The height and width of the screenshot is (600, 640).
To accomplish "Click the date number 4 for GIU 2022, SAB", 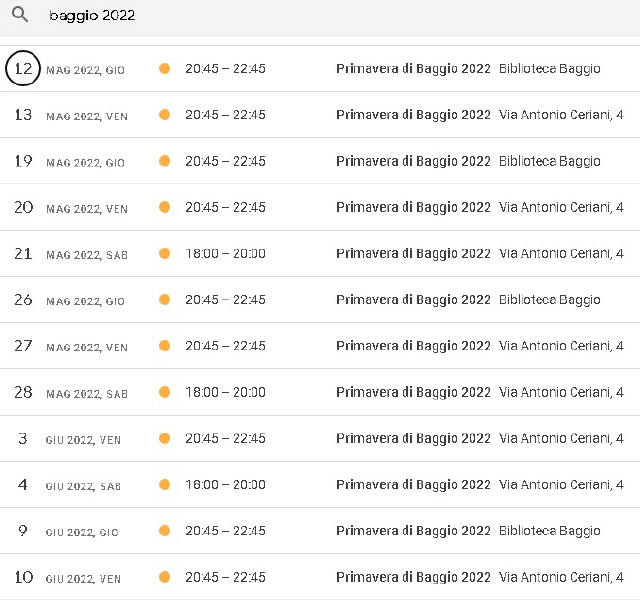I will [23, 484].
